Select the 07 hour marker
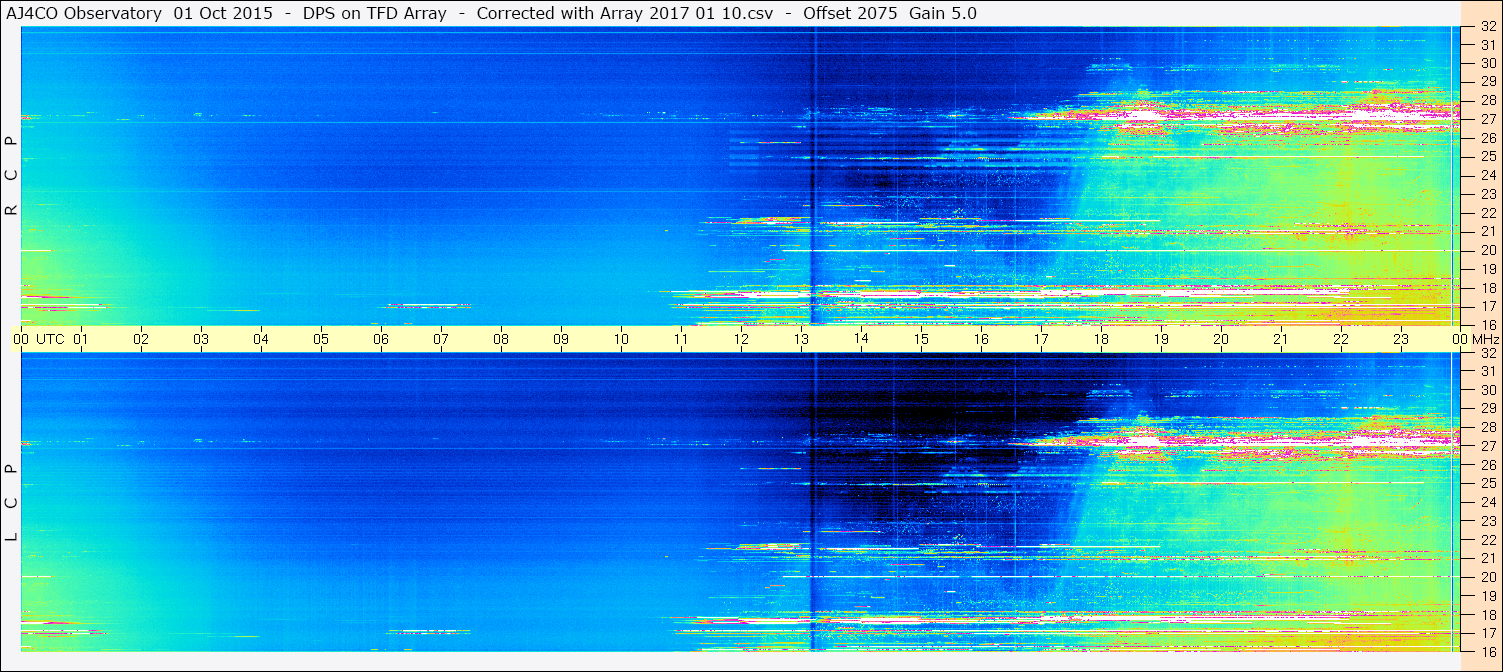The height and width of the screenshot is (672, 1503). point(441,339)
